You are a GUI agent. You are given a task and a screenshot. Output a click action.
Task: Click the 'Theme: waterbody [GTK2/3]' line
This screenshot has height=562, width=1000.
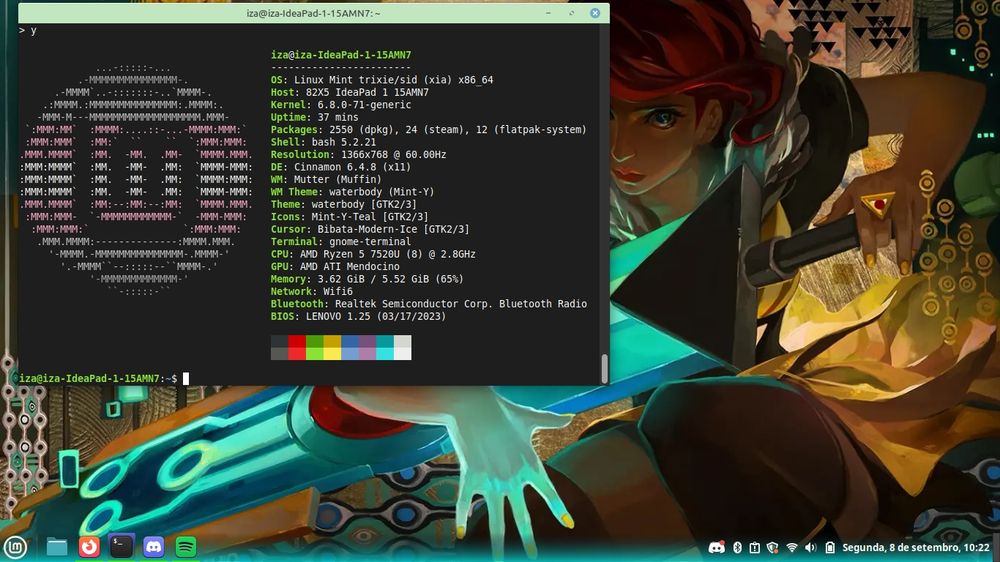(344, 204)
